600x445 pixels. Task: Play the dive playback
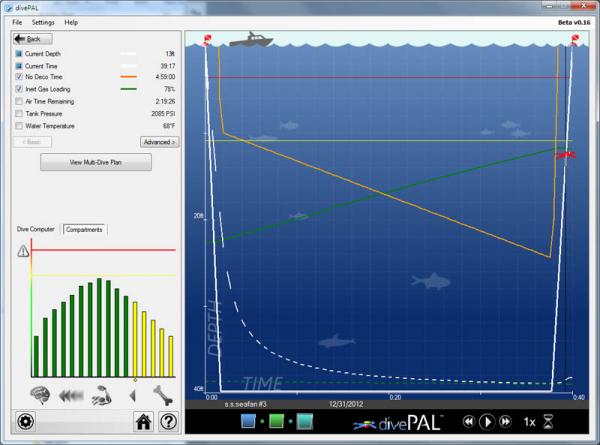(487, 422)
